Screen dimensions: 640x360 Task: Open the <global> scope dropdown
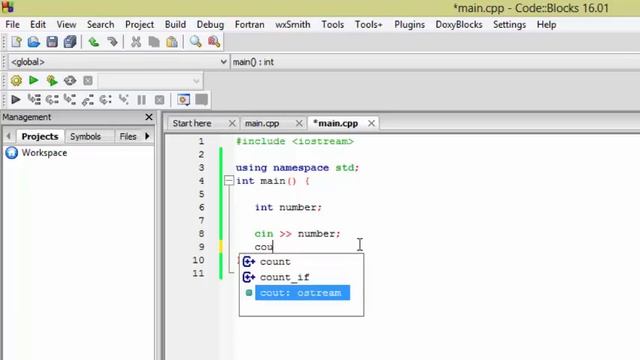coord(118,62)
